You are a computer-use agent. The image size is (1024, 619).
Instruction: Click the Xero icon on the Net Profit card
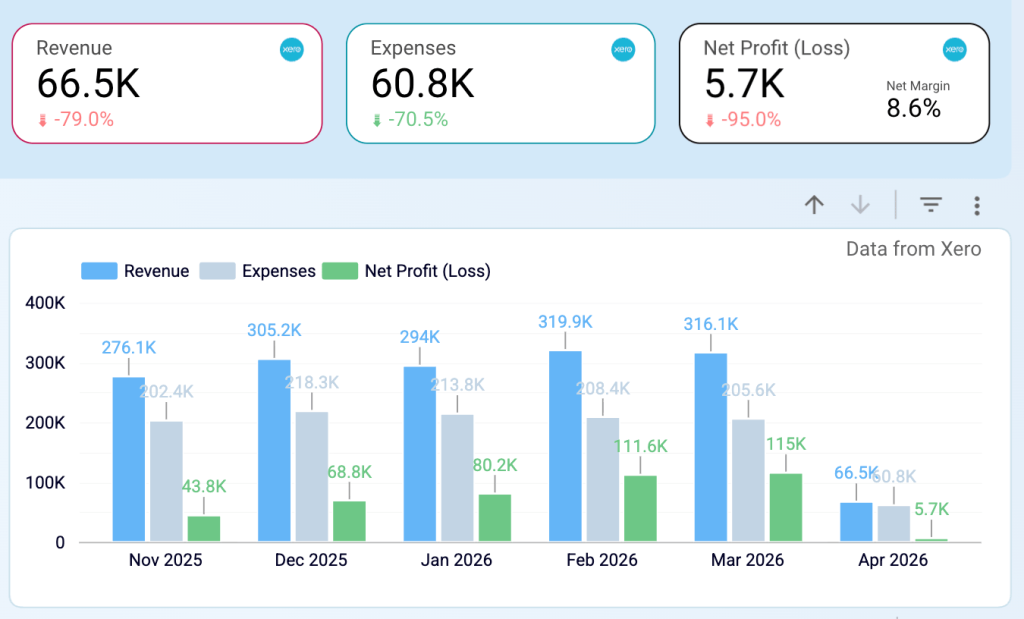[953, 48]
